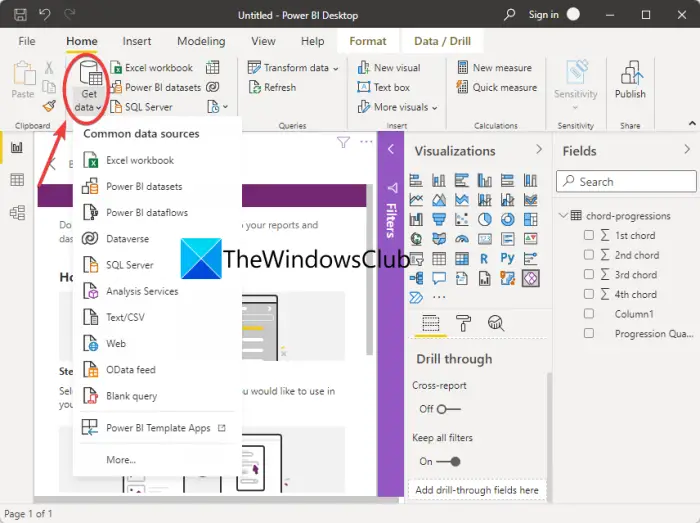This screenshot has height=523, width=700.
Task: Switch to the View tab
Action: pos(263,41)
